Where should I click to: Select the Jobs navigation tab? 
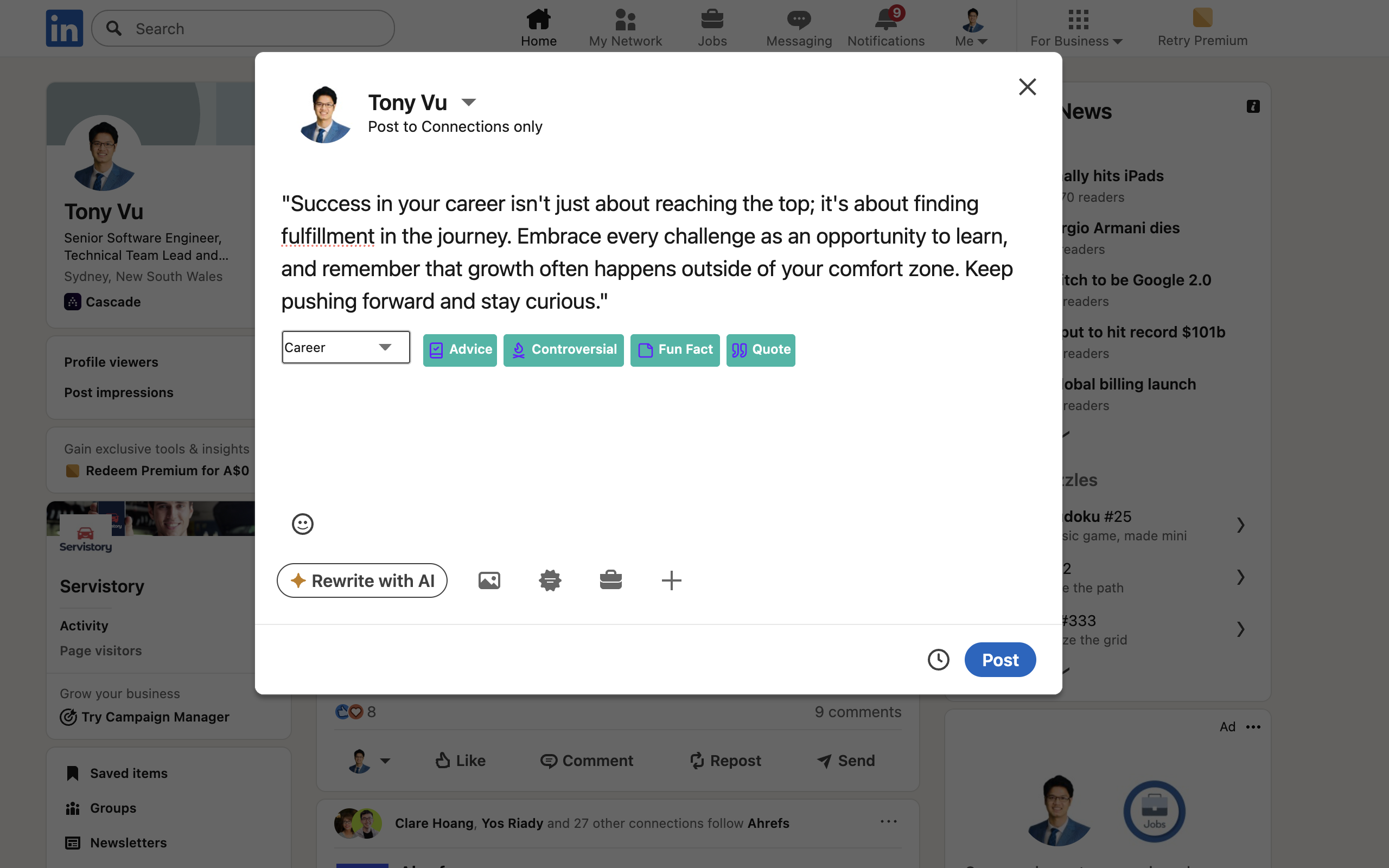pyautogui.click(x=712, y=28)
